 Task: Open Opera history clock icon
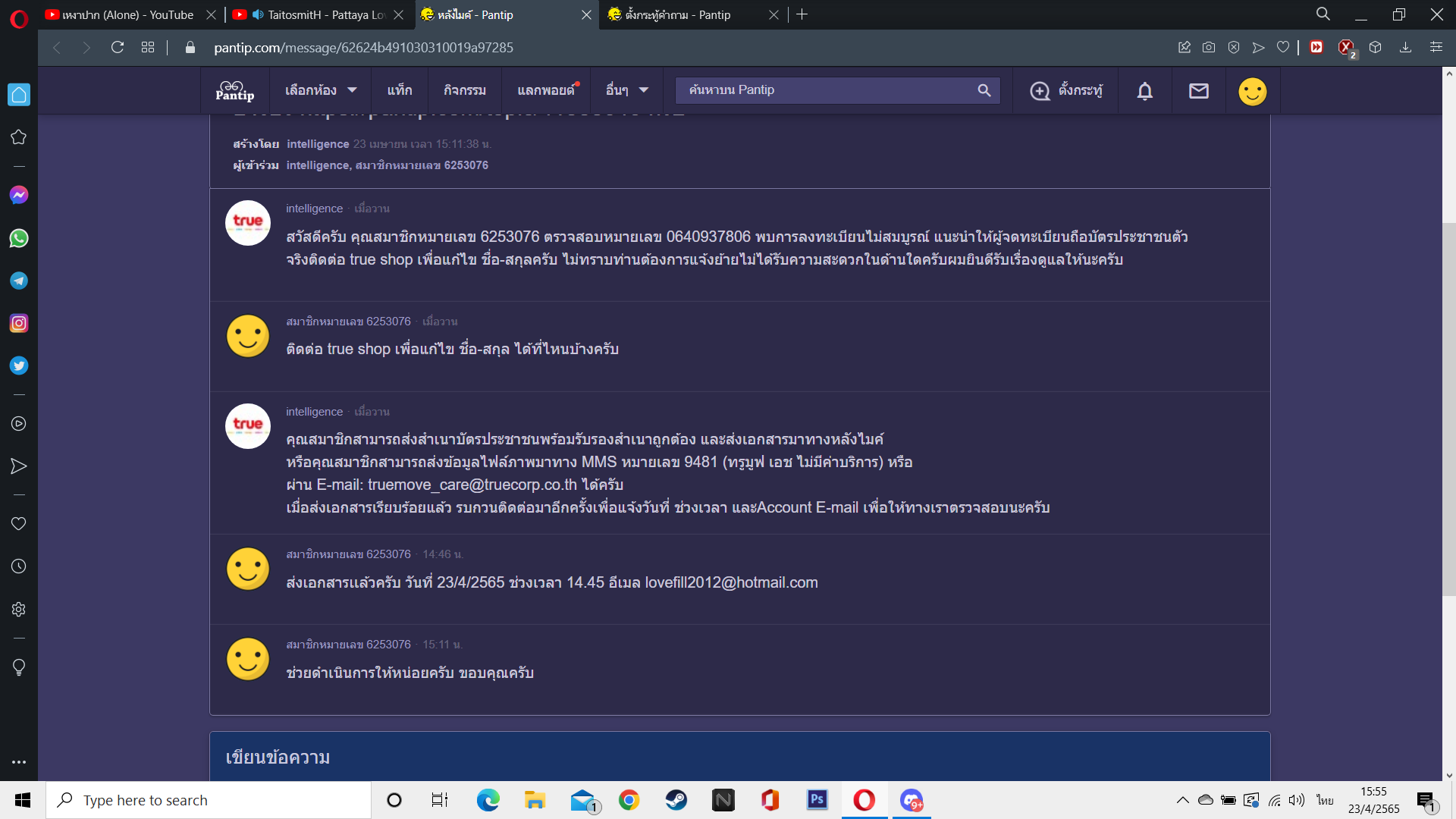(x=19, y=566)
